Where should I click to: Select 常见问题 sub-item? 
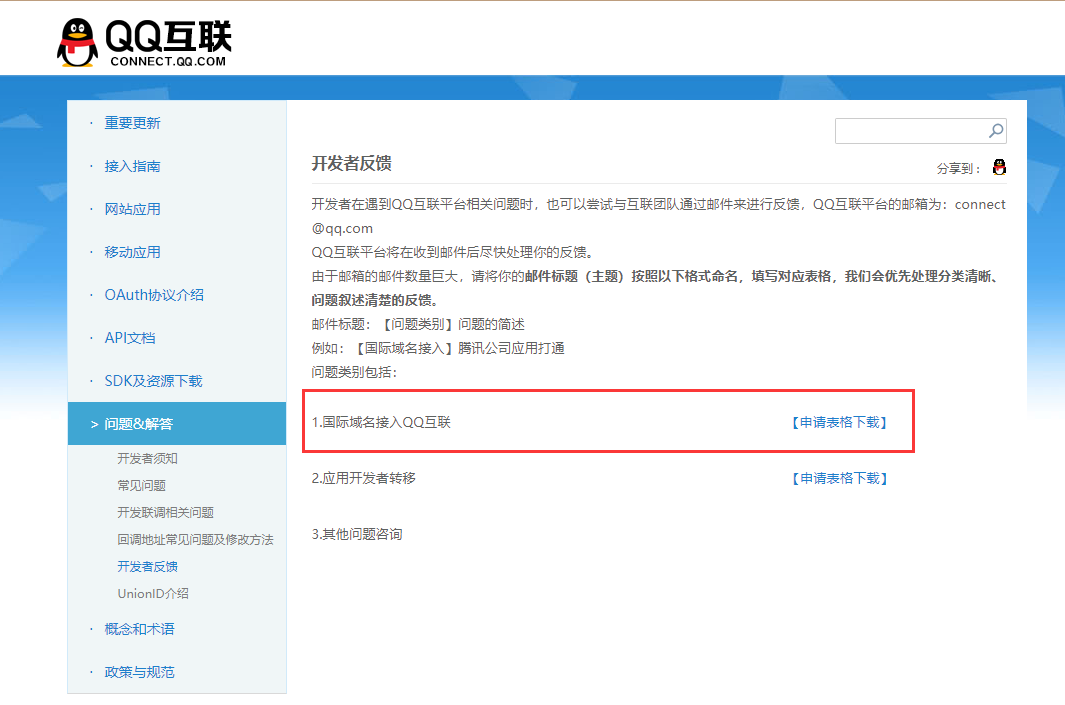pyautogui.click(x=141, y=485)
